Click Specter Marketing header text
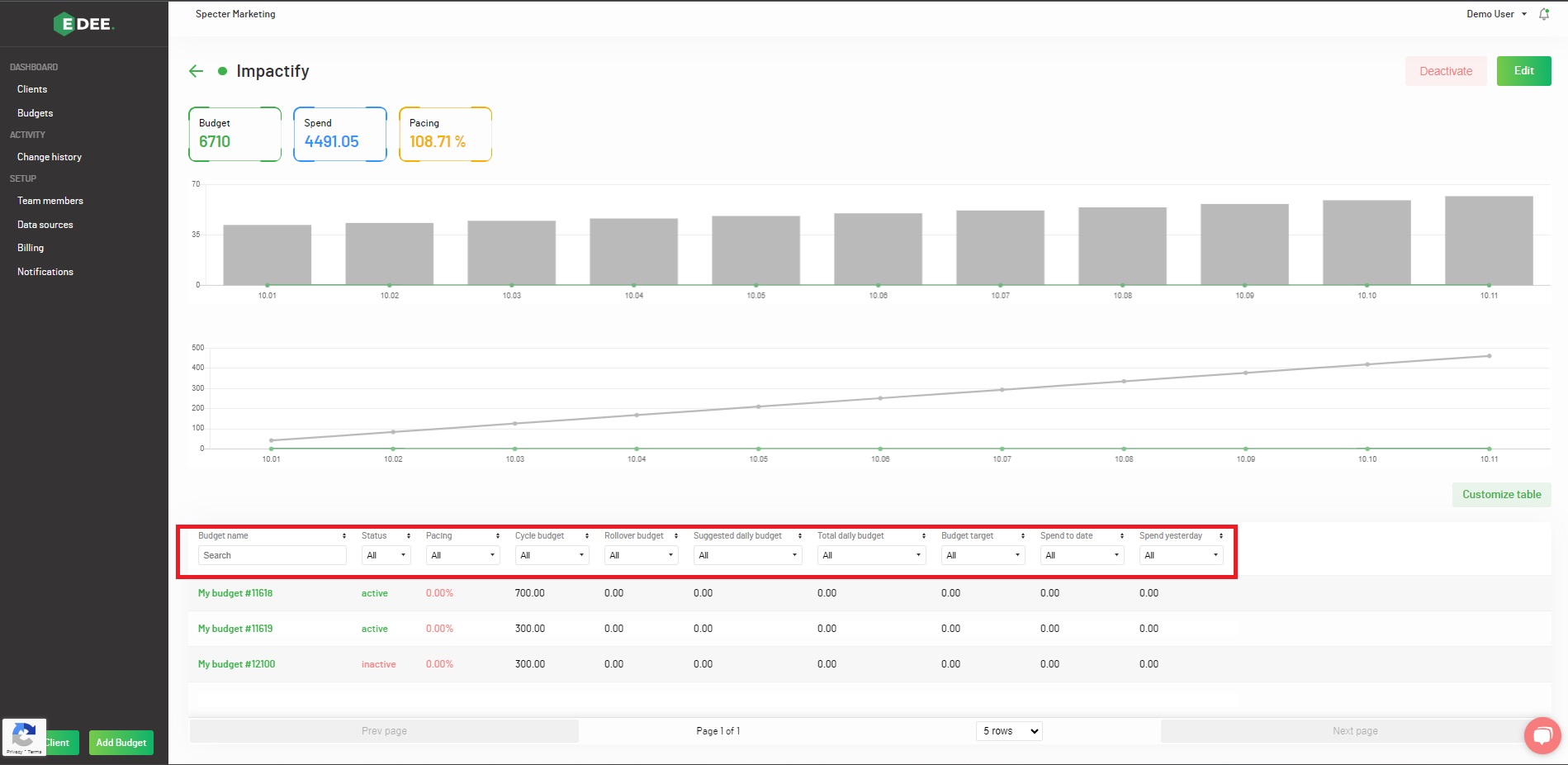Image resolution: width=1568 pixels, height=765 pixels. pos(235,14)
